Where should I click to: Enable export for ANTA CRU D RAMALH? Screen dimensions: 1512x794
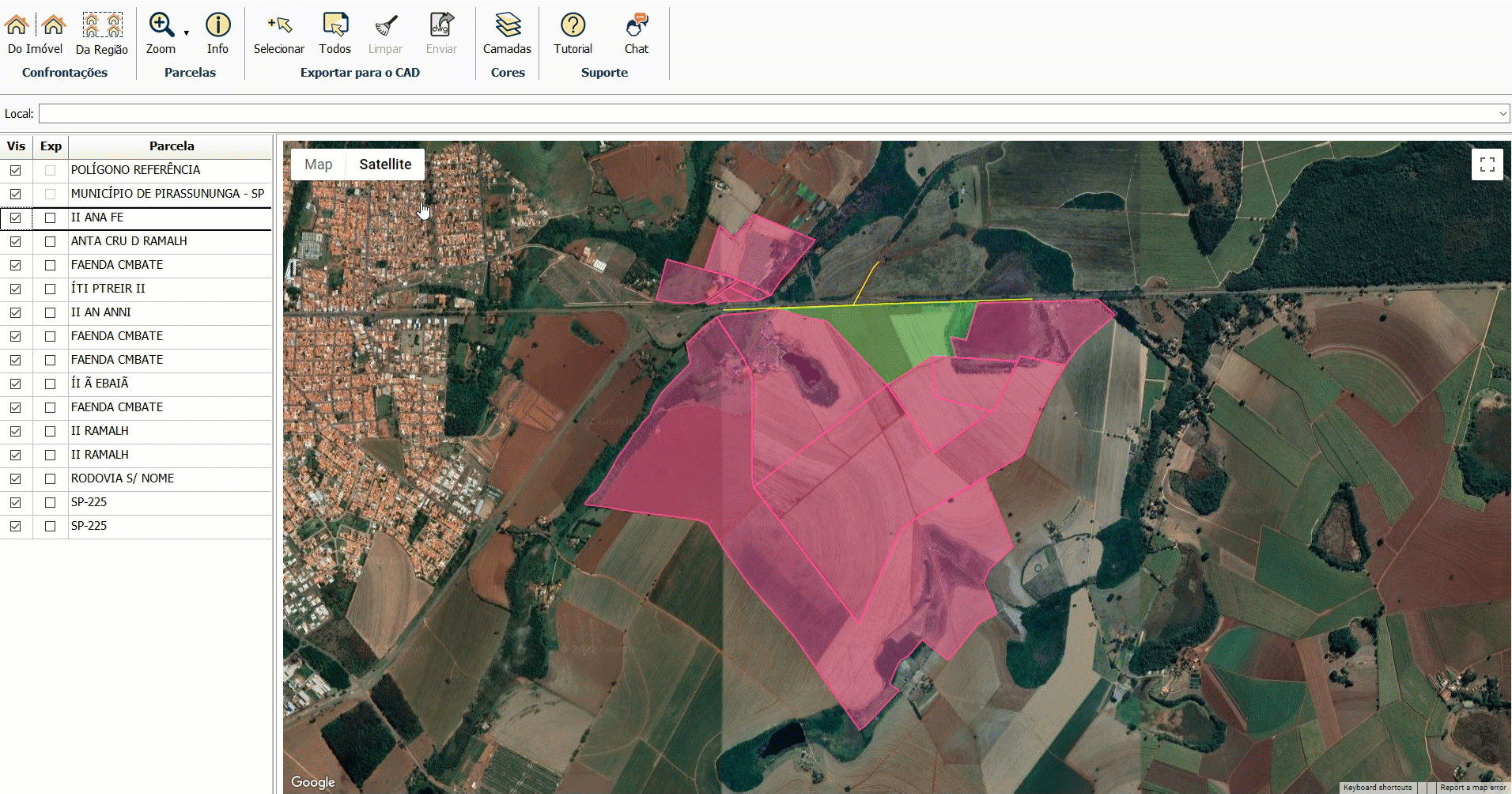tap(51, 241)
